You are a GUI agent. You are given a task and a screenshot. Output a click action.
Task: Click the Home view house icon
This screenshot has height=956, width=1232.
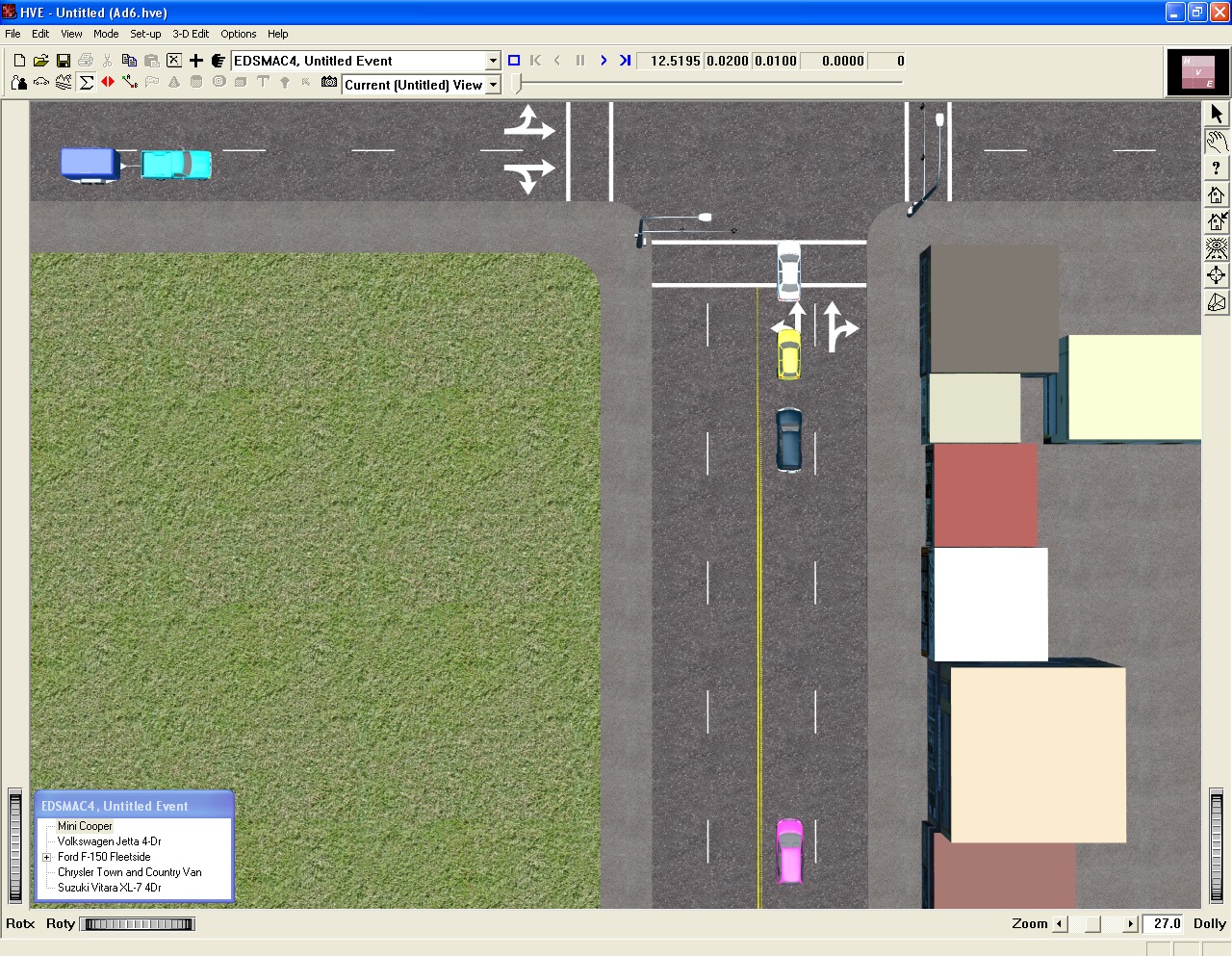tap(1217, 194)
